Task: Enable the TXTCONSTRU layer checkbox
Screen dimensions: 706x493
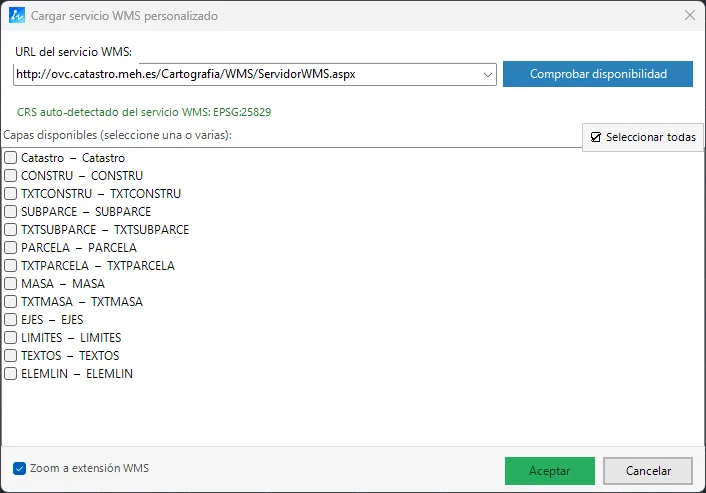Action: pos(11,194)
